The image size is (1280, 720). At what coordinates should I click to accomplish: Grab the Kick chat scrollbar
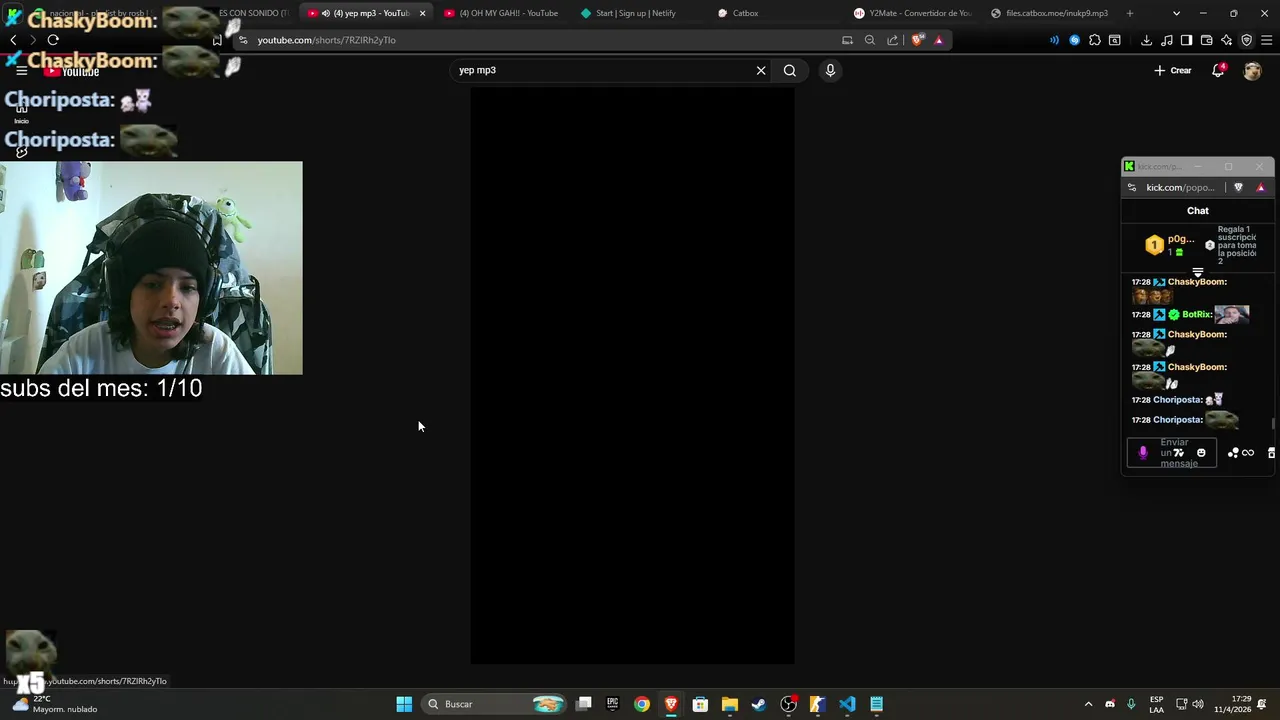pyautogui.click(x=1272, y=424)
